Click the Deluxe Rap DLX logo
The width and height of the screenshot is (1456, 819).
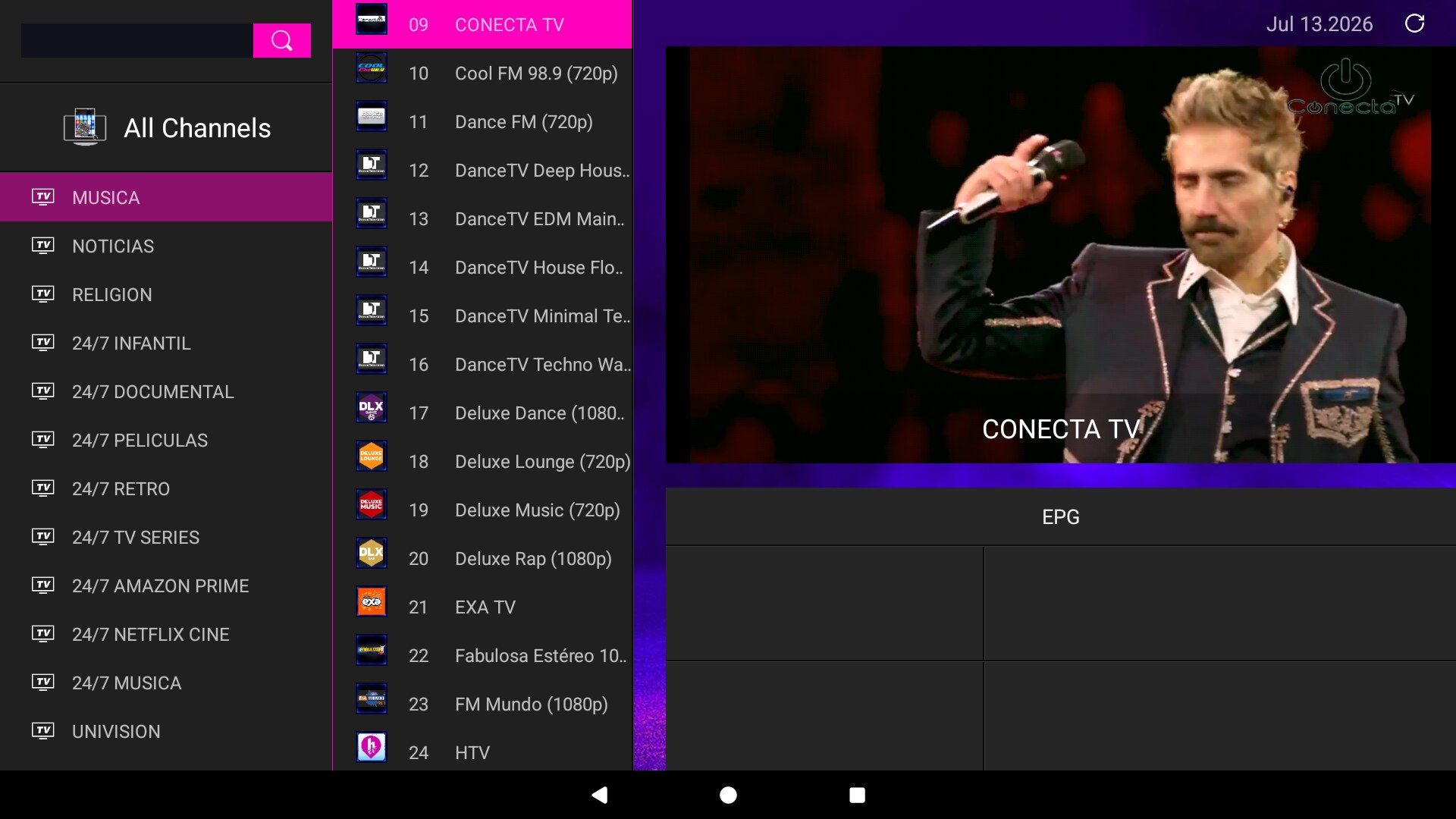click(x=372, y=554)
